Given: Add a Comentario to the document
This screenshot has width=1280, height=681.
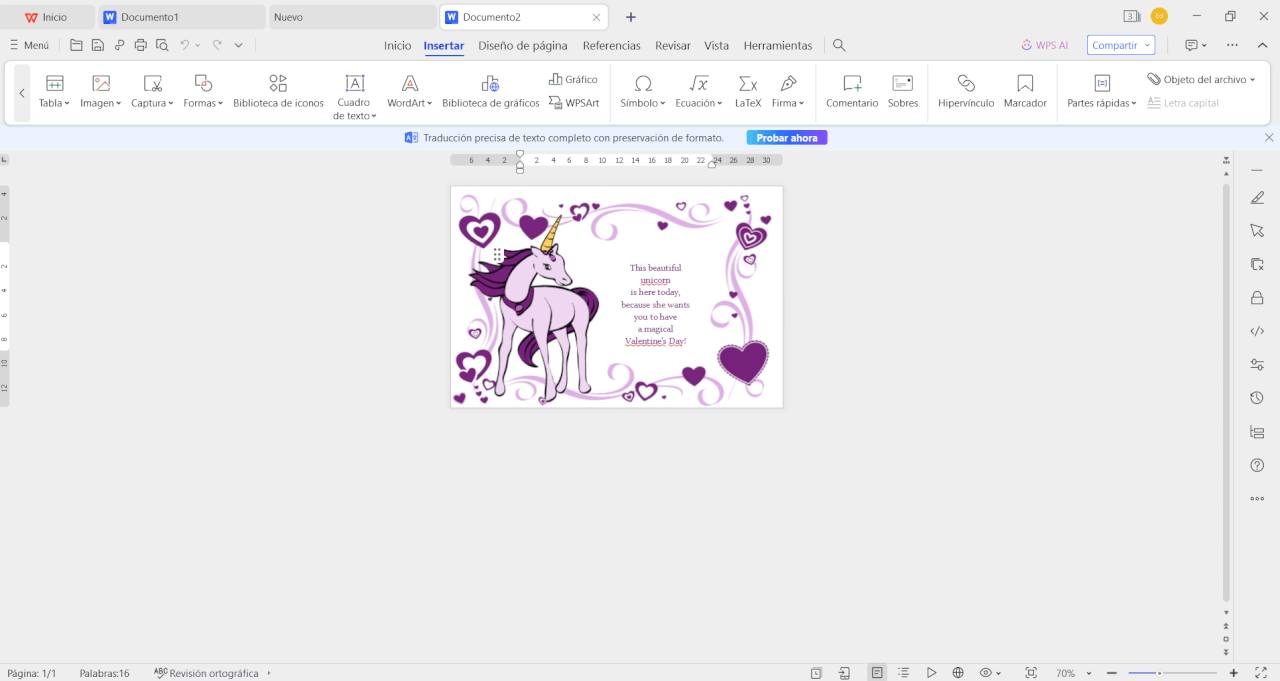Looking at the screenshot, I should (x=852, y=90).
